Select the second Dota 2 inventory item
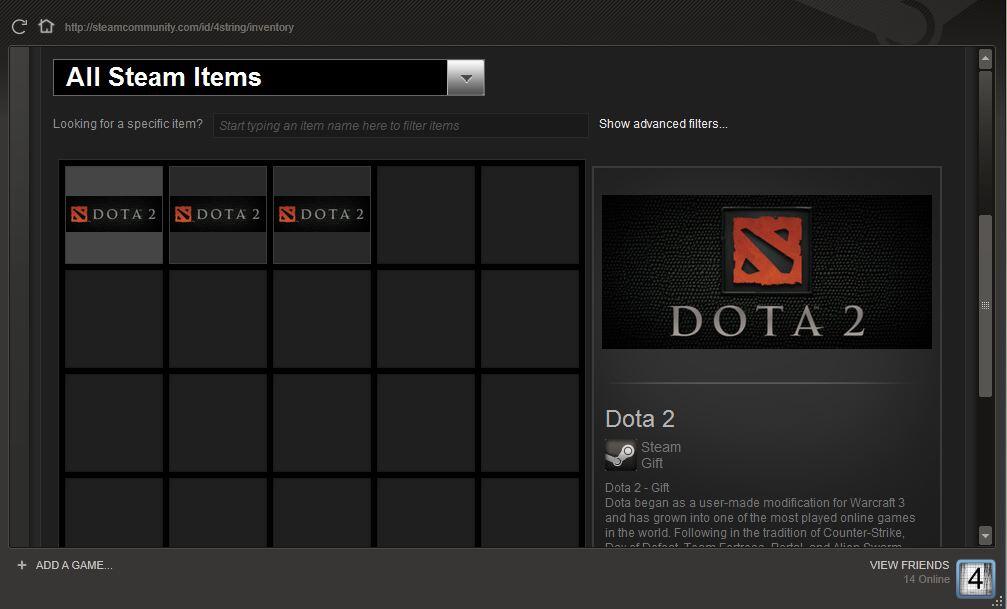Screen dimensions: 1007x609 point(218,215)
